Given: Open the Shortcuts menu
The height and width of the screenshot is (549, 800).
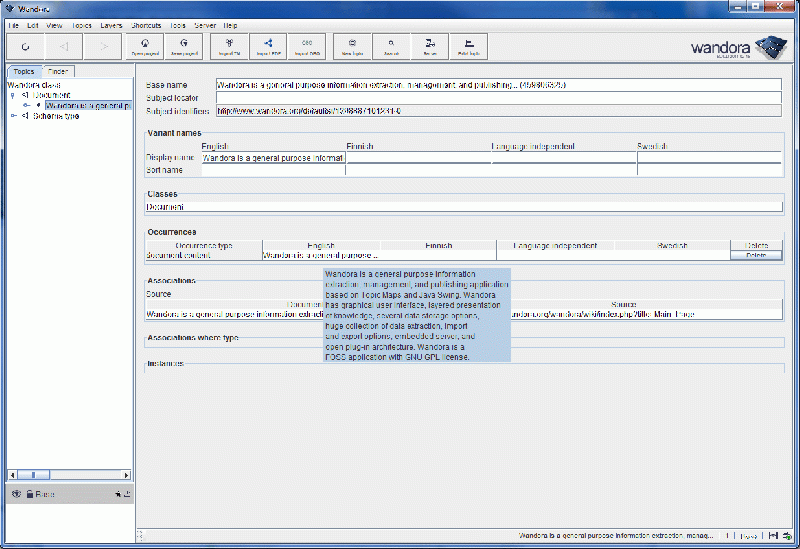Looking at the screenshot, I should [x=146, y=24].
